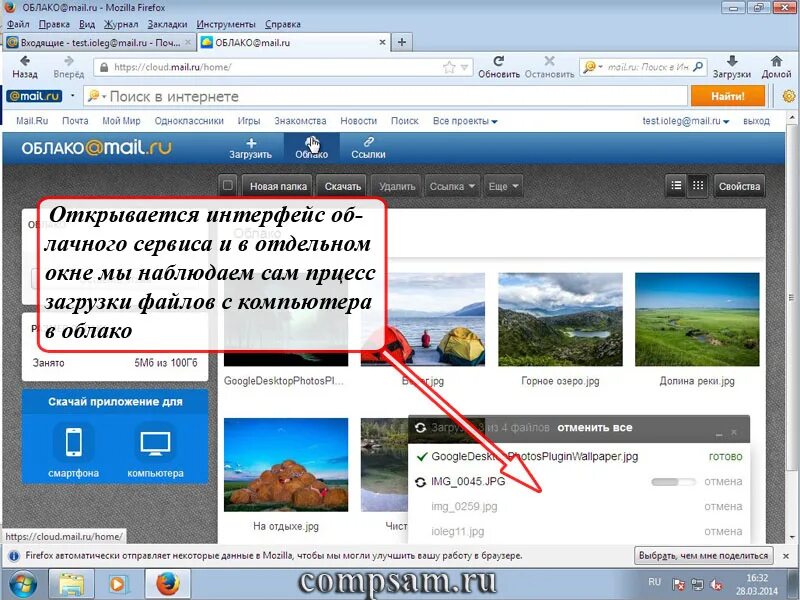The width and height of the screenshot is (800, 600).
Task: Open the test.ioleg@mail.ru account dropdown
Action: [686, 121]
